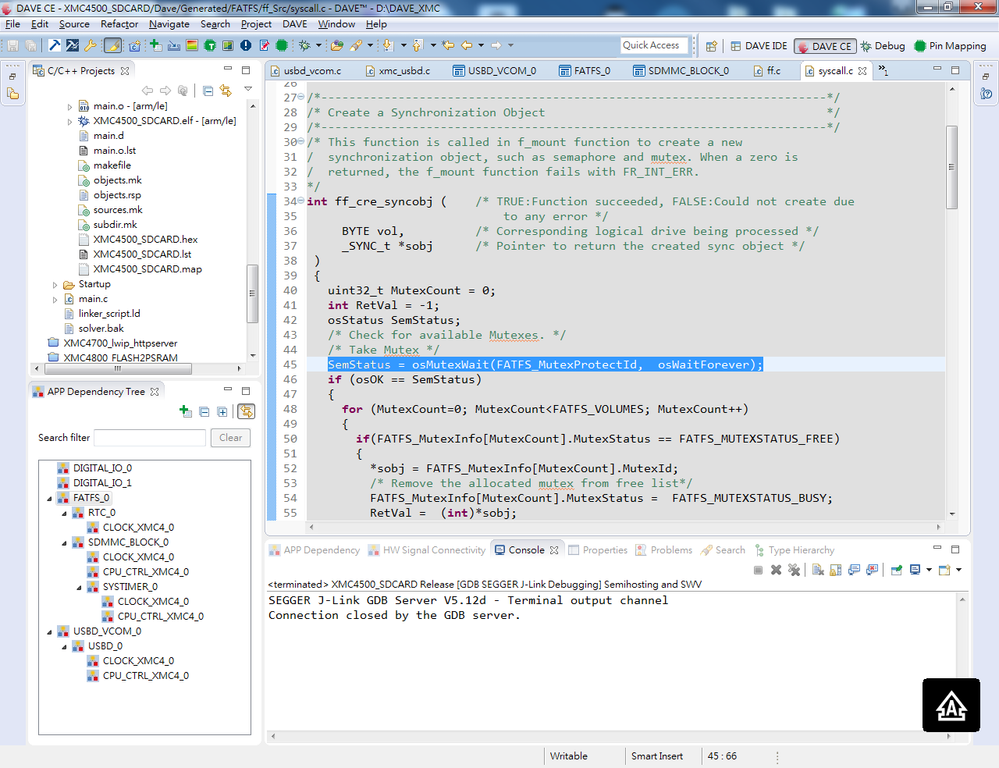
Task: Toggle the highlighted brush icon in main toolbar
Action: [113, 45]
